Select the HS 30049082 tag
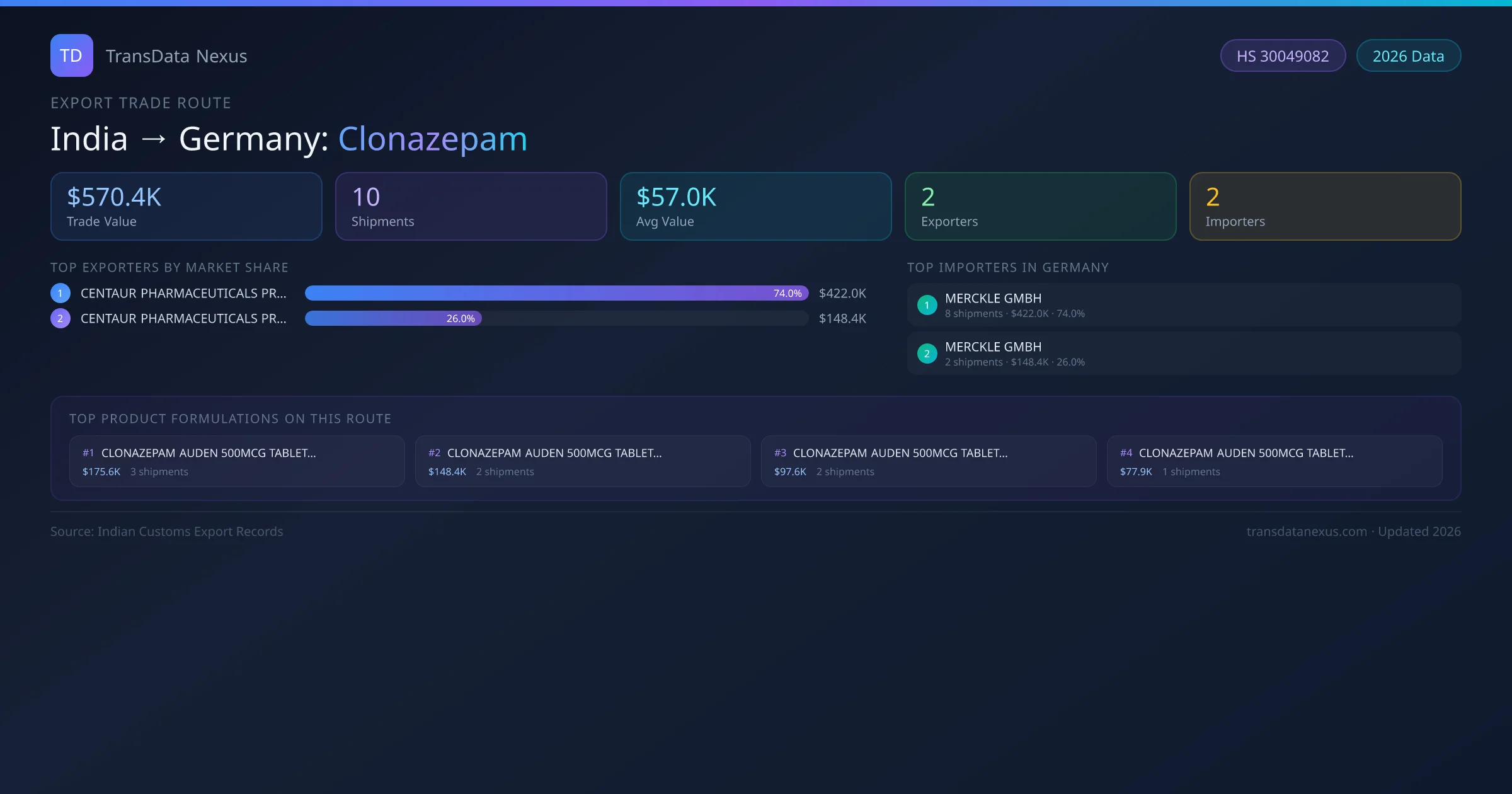Image resolution: width=1512 pixels, height=794 pixels. pos(1282,56)
